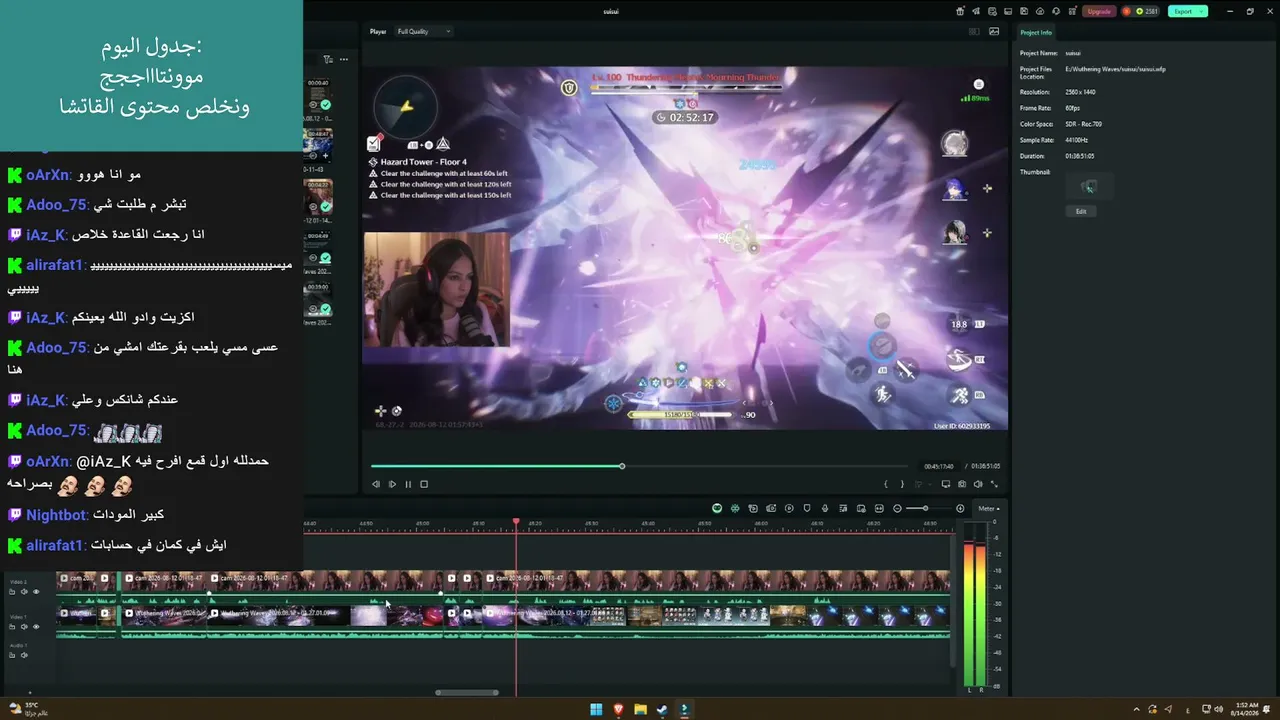Click the microphone voiceover icon in timeline toolbar

[x=825, y=508]
